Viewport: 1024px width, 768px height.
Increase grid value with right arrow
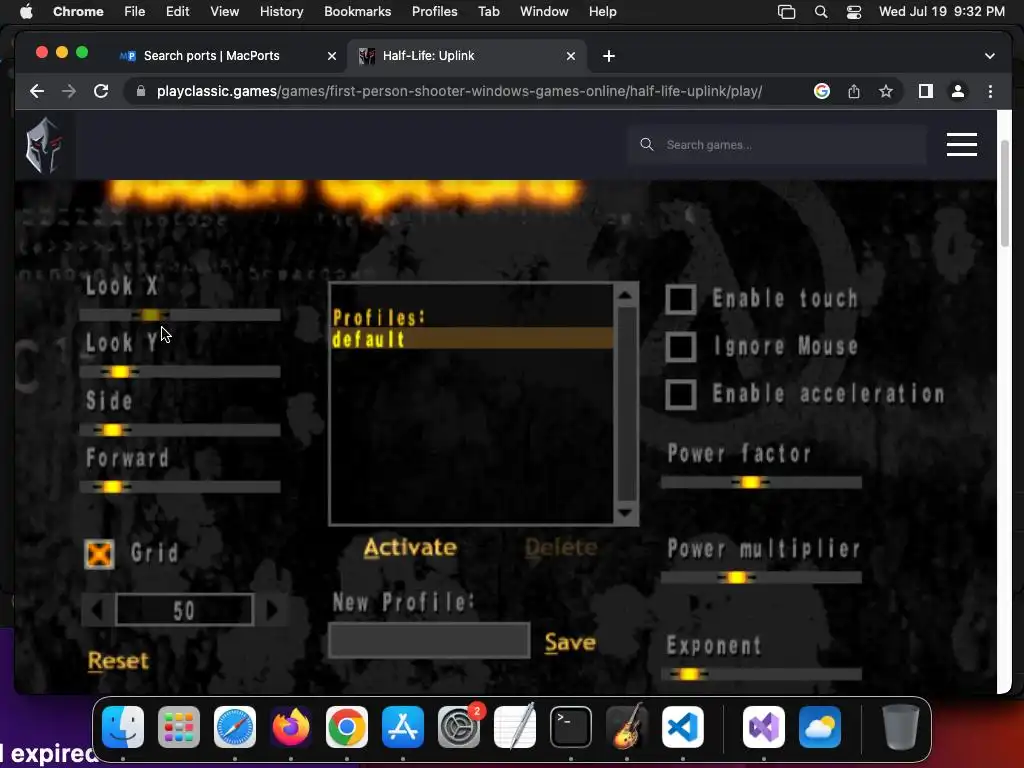tap(272, 611)
